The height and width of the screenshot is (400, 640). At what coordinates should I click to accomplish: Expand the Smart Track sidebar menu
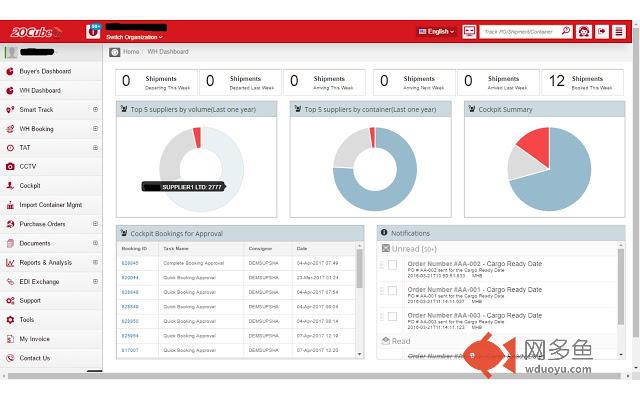click(x=95, y=109)
